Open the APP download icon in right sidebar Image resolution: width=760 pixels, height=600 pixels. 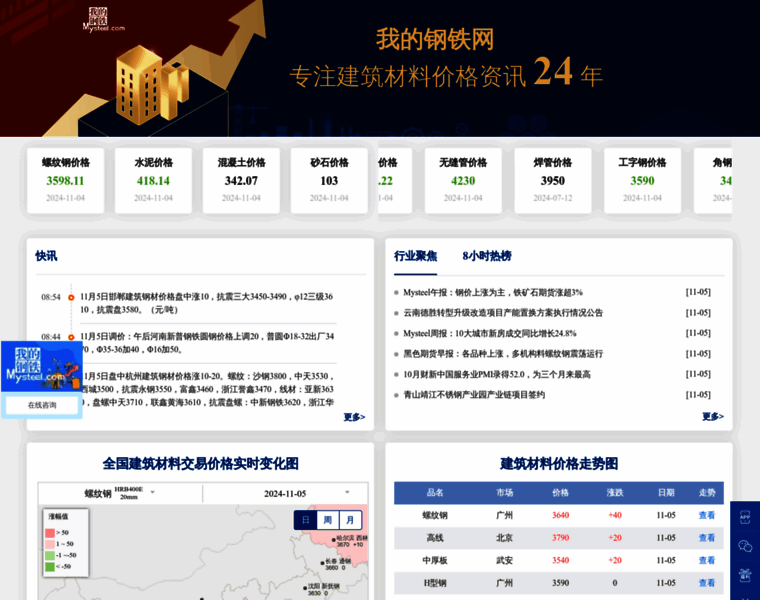(x=745, y=517)
